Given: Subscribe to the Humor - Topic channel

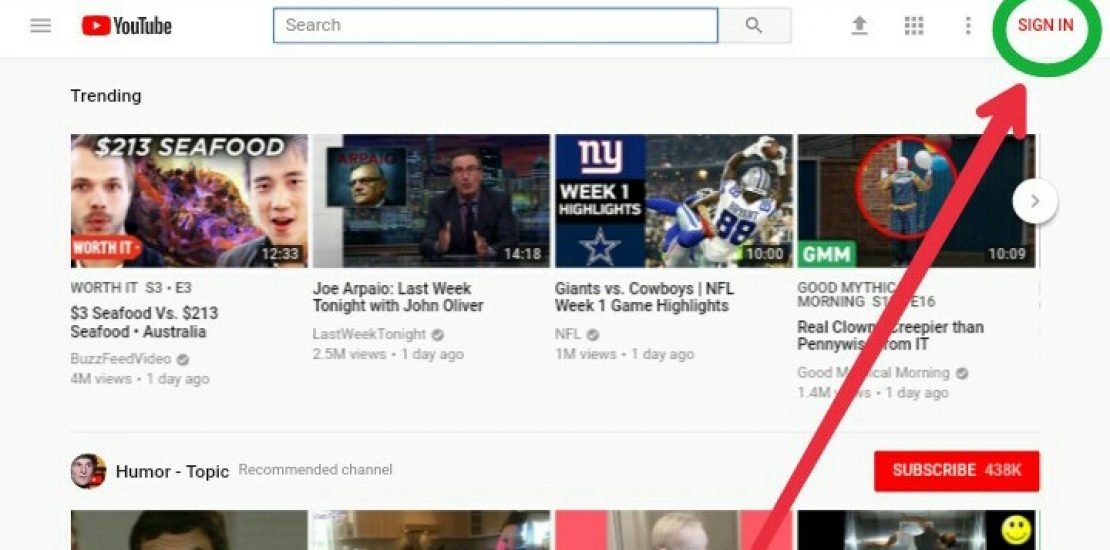Looking at the screenshot, I should coord(956,471).
